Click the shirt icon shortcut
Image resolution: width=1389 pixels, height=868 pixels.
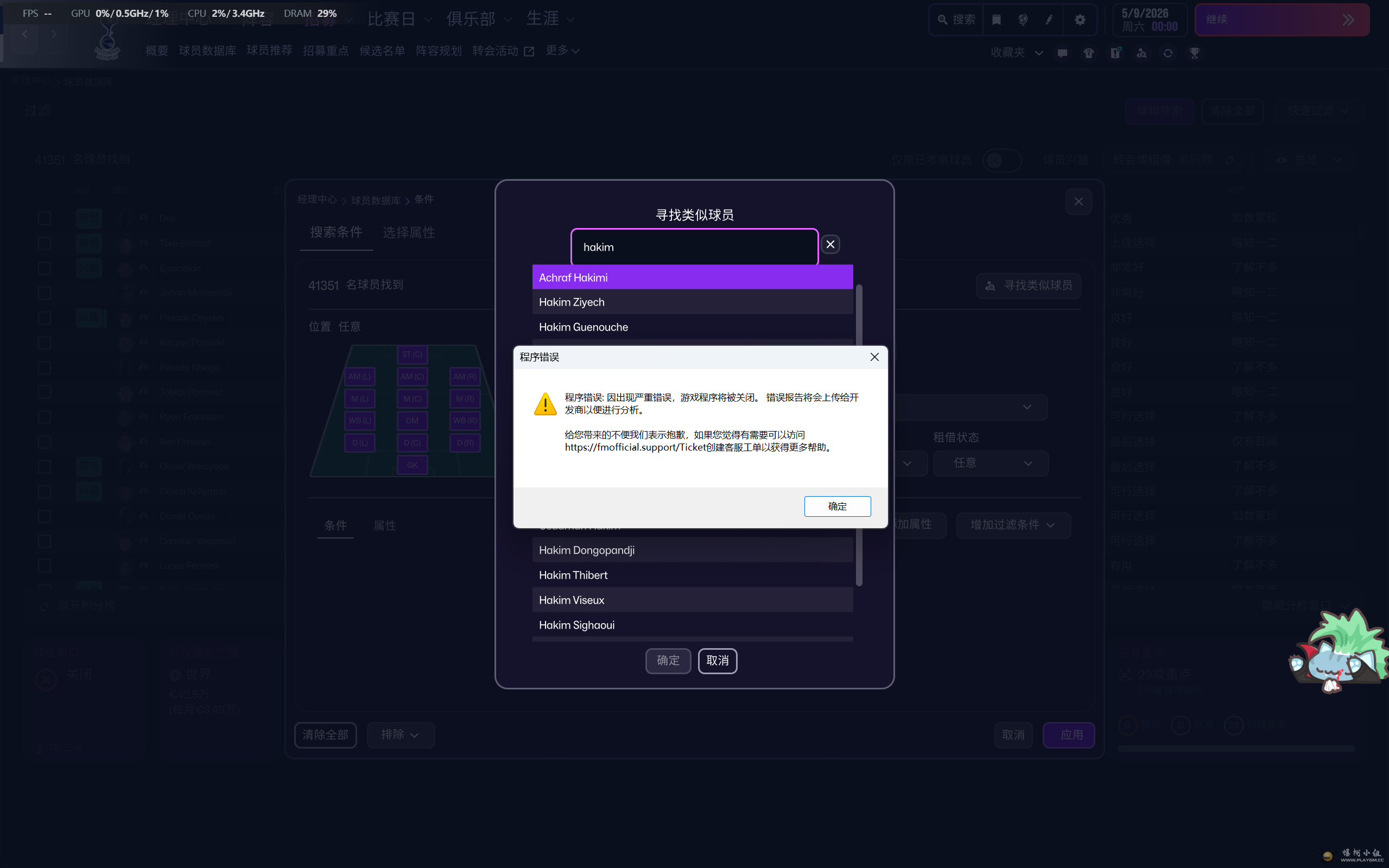click(x=1088, y=53)
